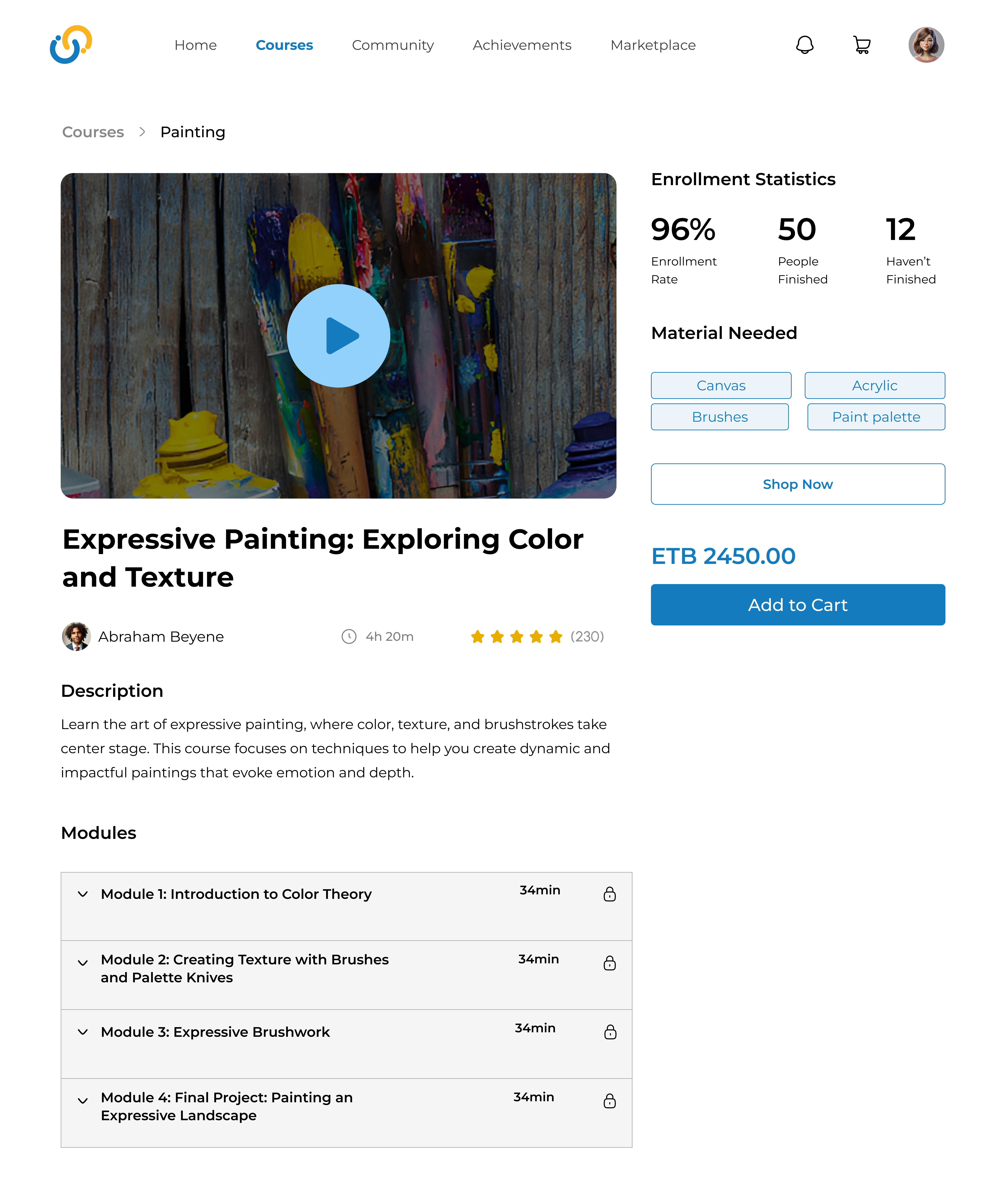Select the Acrylic material tag
993x1204 pixels.
point(874,385)
